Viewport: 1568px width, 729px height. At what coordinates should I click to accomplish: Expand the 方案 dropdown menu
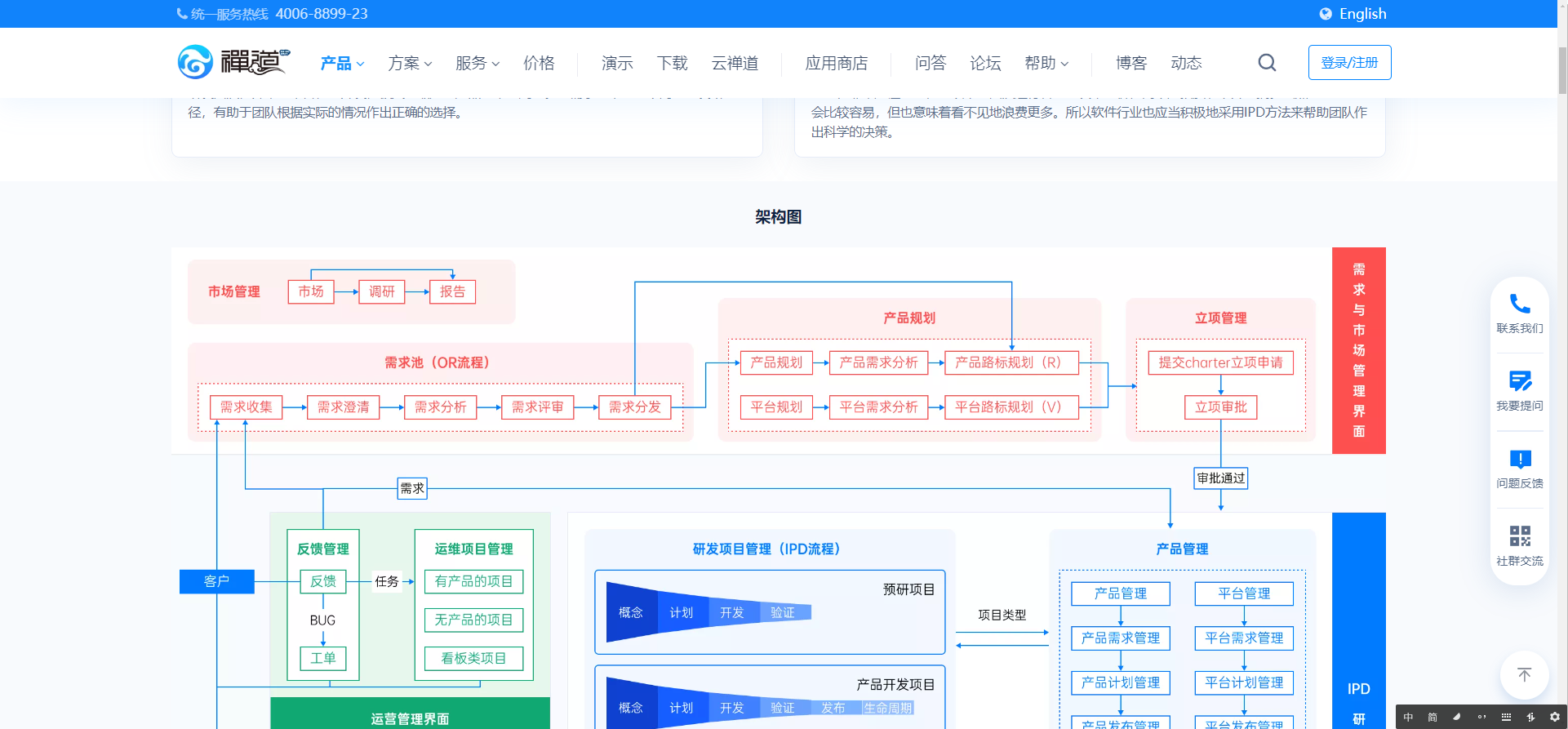410,63
